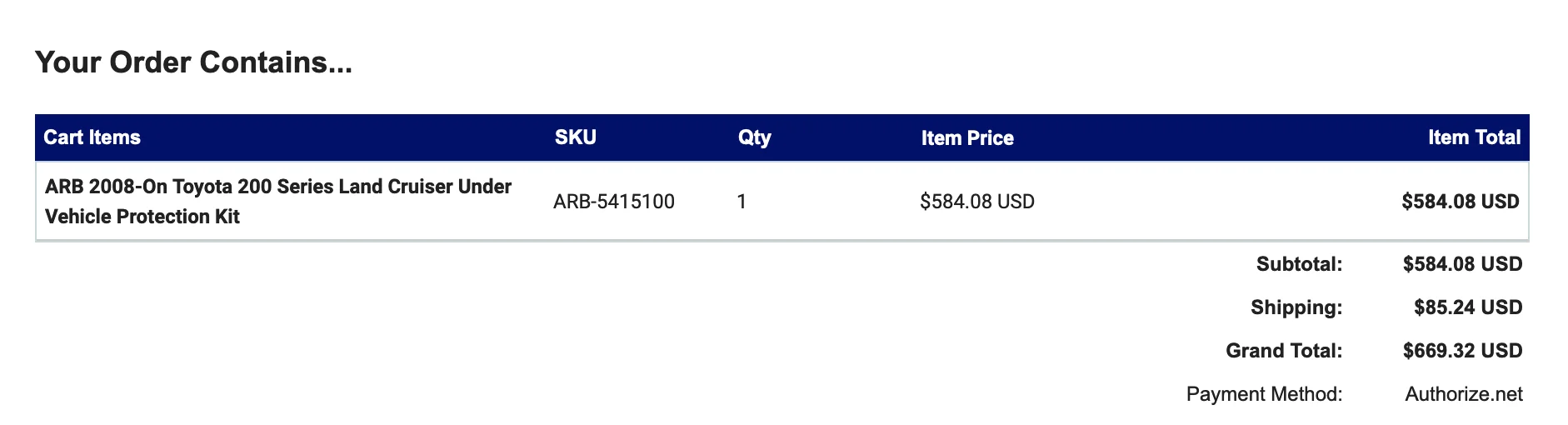This screenshot has width=1568, height=425.
Task: Select the Grand Total amount $669.32 USD
Action: 1462,351
